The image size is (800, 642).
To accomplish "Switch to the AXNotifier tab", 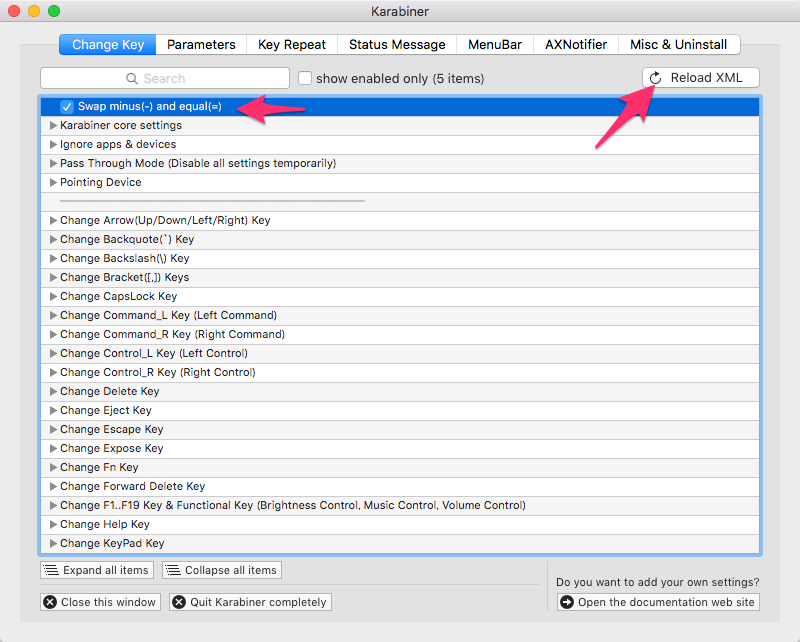I will [576, 45].
